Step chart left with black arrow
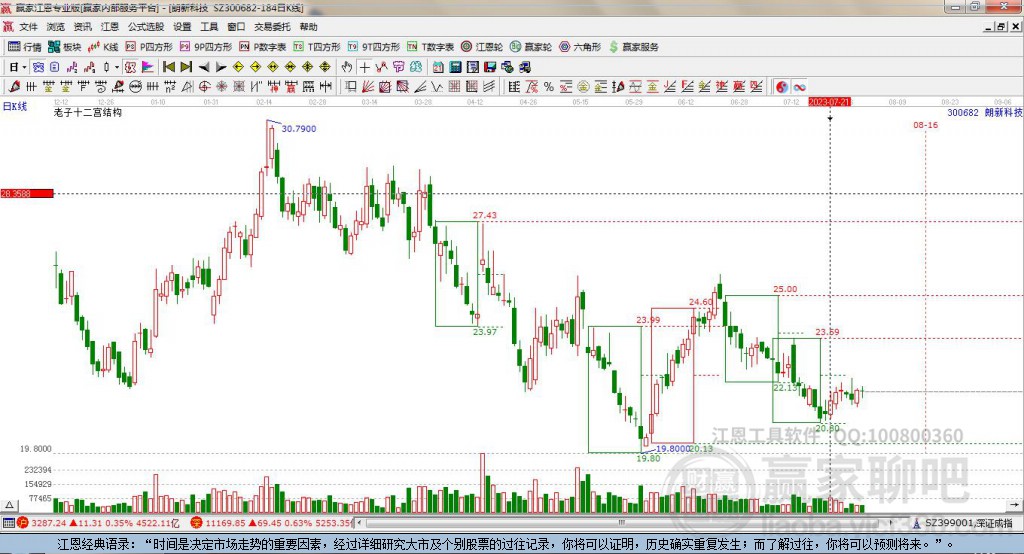Screen dimensions: 1024x554 click(204, 67)
